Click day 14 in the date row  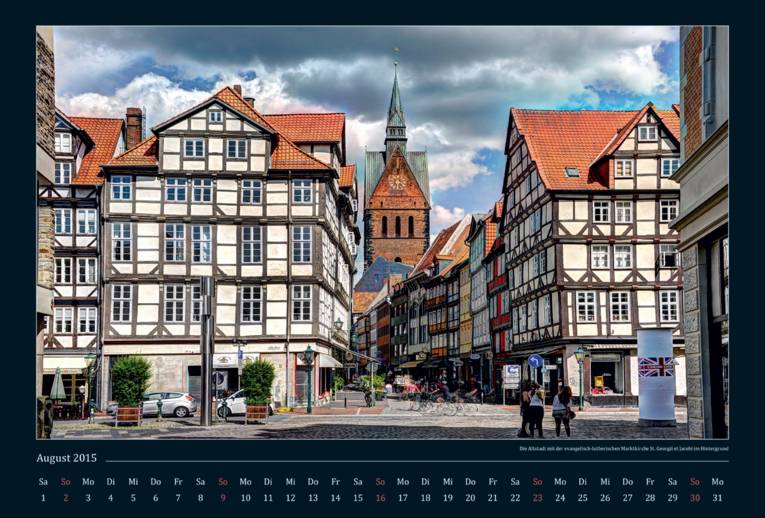[335, 497]
